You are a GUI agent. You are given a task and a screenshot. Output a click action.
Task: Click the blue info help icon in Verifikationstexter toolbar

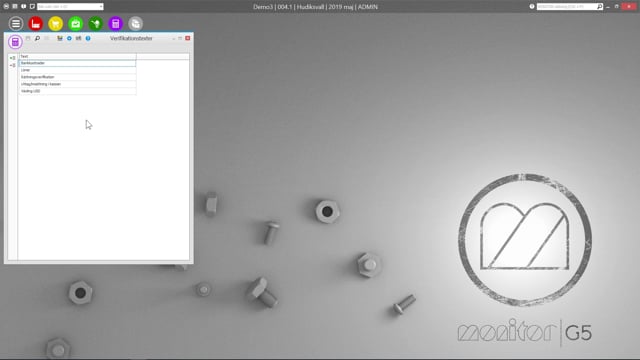(x=88, y=38)
